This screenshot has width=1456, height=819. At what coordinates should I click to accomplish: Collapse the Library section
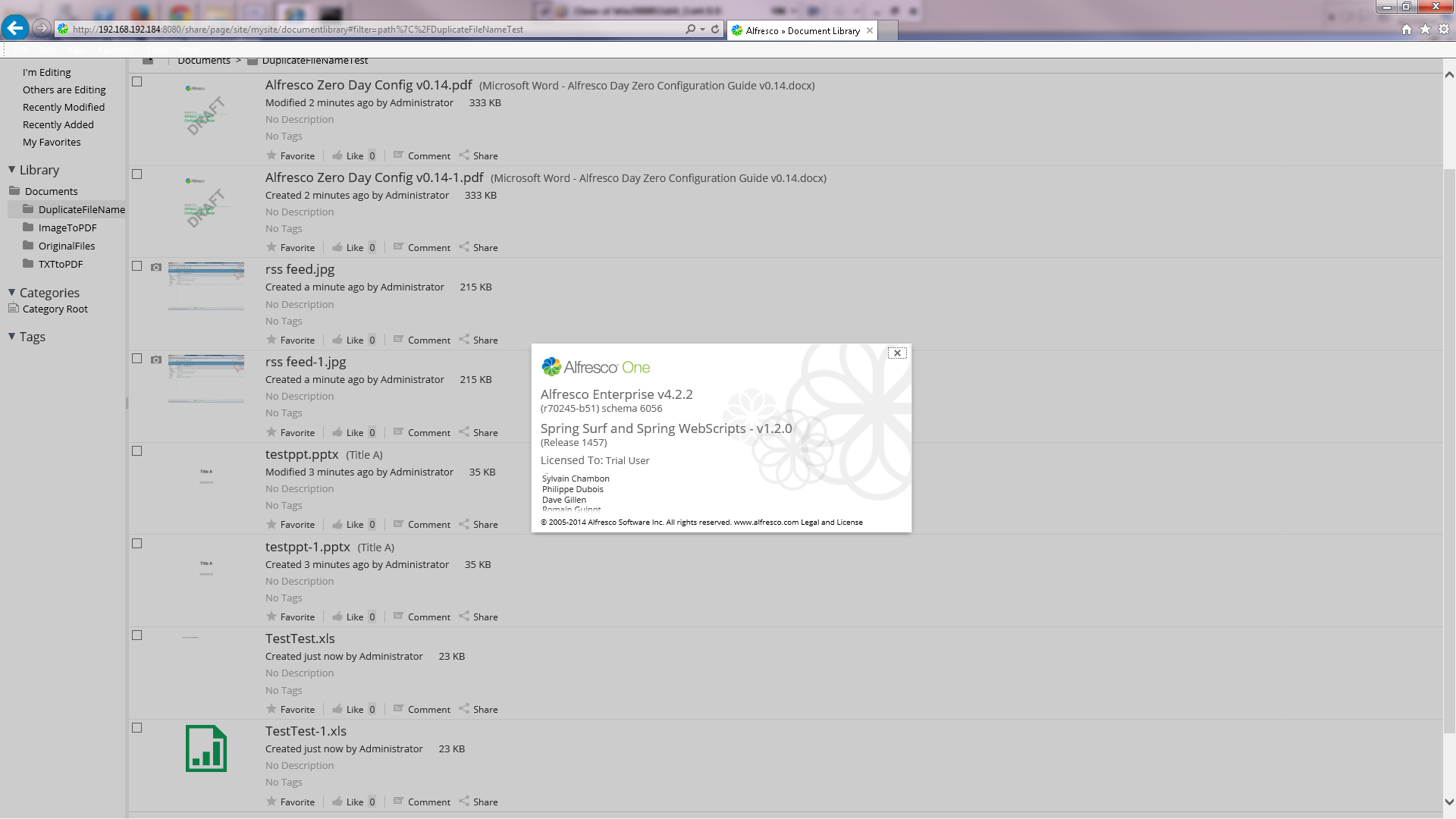click(11, 170)
